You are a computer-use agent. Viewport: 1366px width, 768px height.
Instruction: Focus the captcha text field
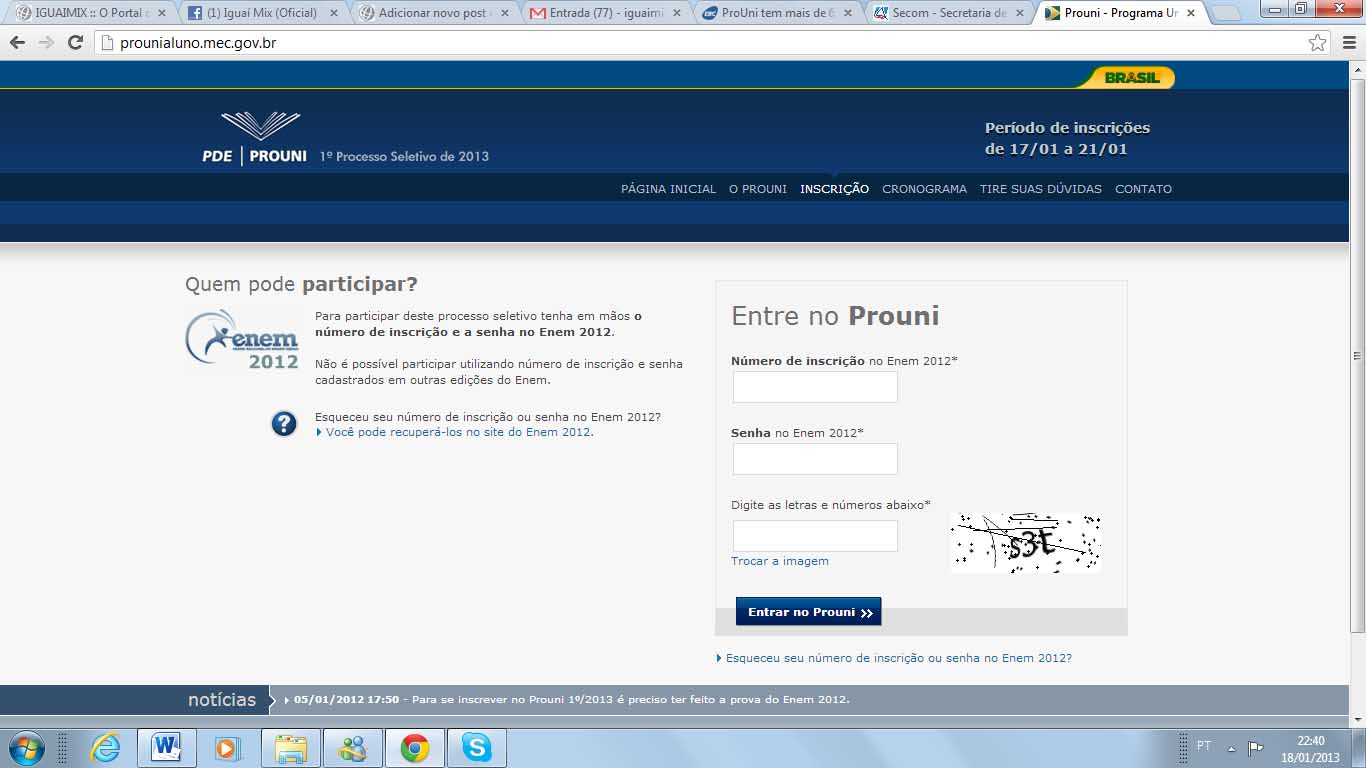click(x=815, y=536)
